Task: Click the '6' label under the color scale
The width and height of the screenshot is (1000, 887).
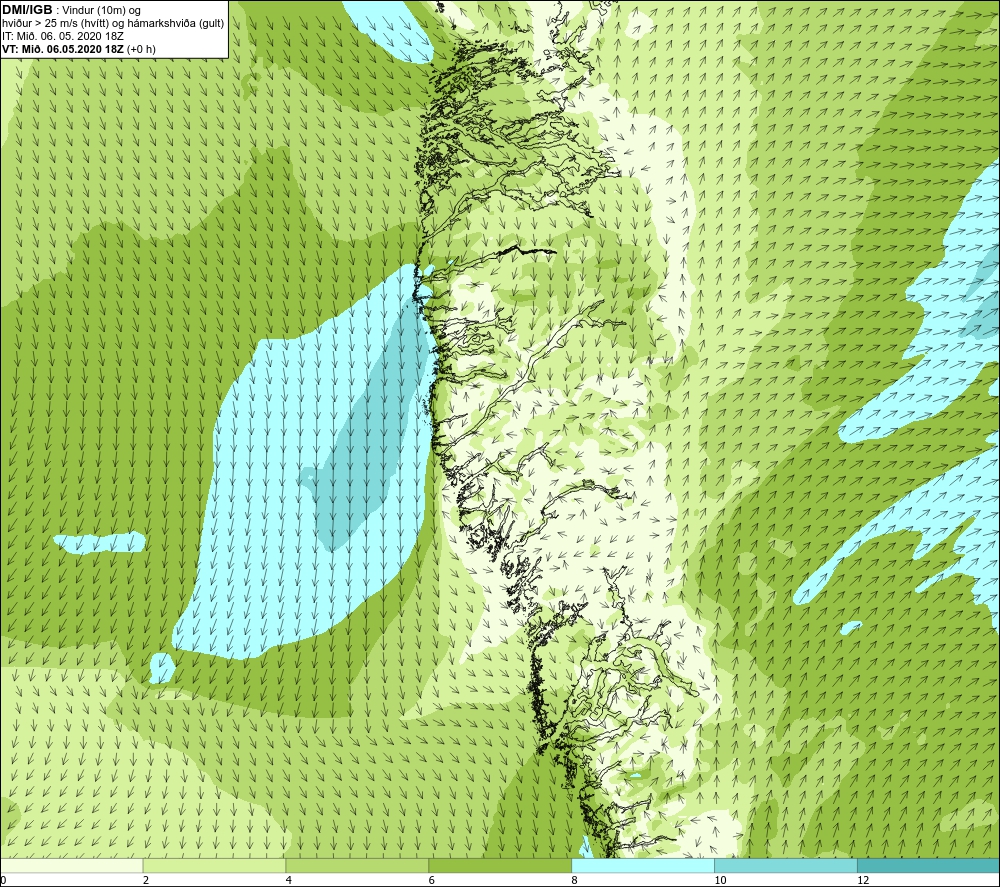Action: pyautogui.click(x=432, y=880)
